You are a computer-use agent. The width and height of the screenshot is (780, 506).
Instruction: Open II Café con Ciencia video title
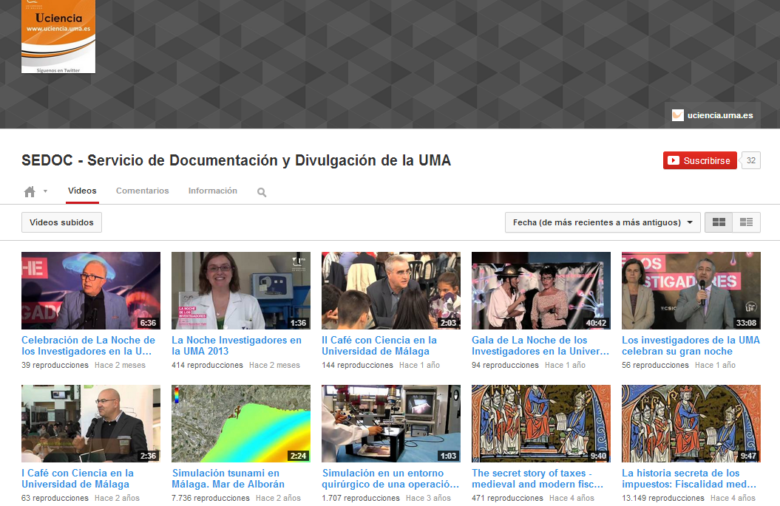(379, 346)
